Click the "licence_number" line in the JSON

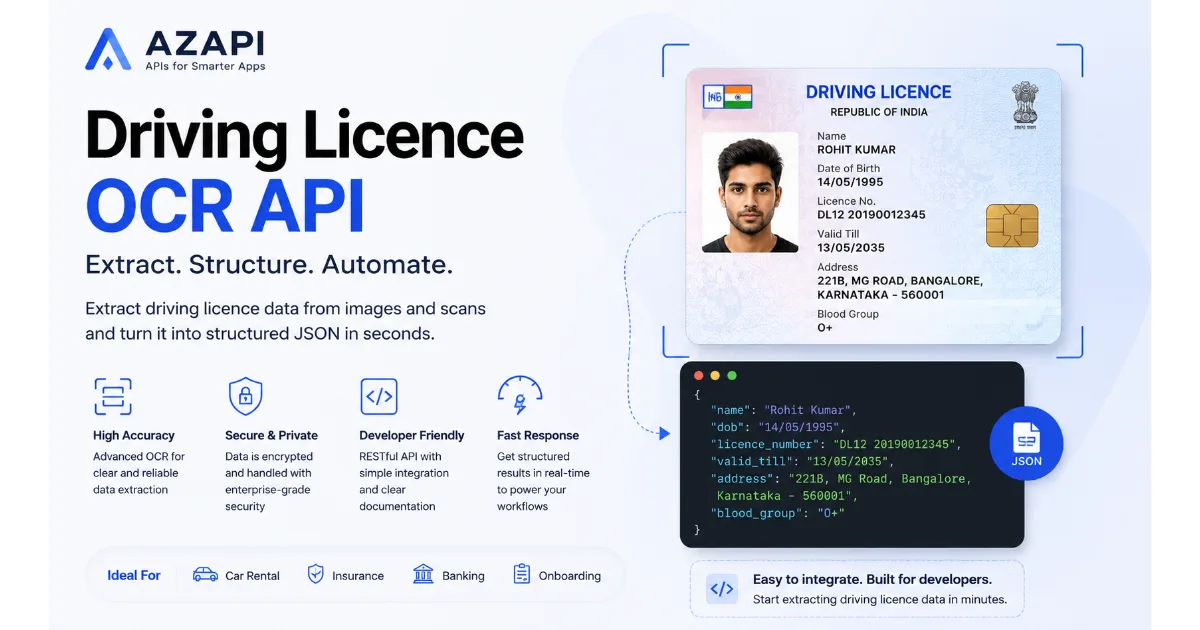pyautogui.click(x=835, y=444)
